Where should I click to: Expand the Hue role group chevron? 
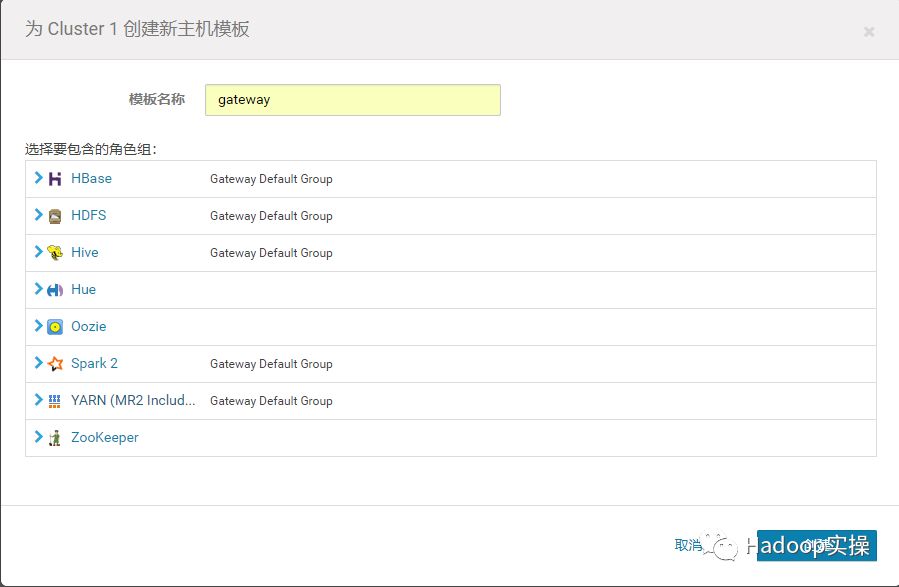click(39, 289)
